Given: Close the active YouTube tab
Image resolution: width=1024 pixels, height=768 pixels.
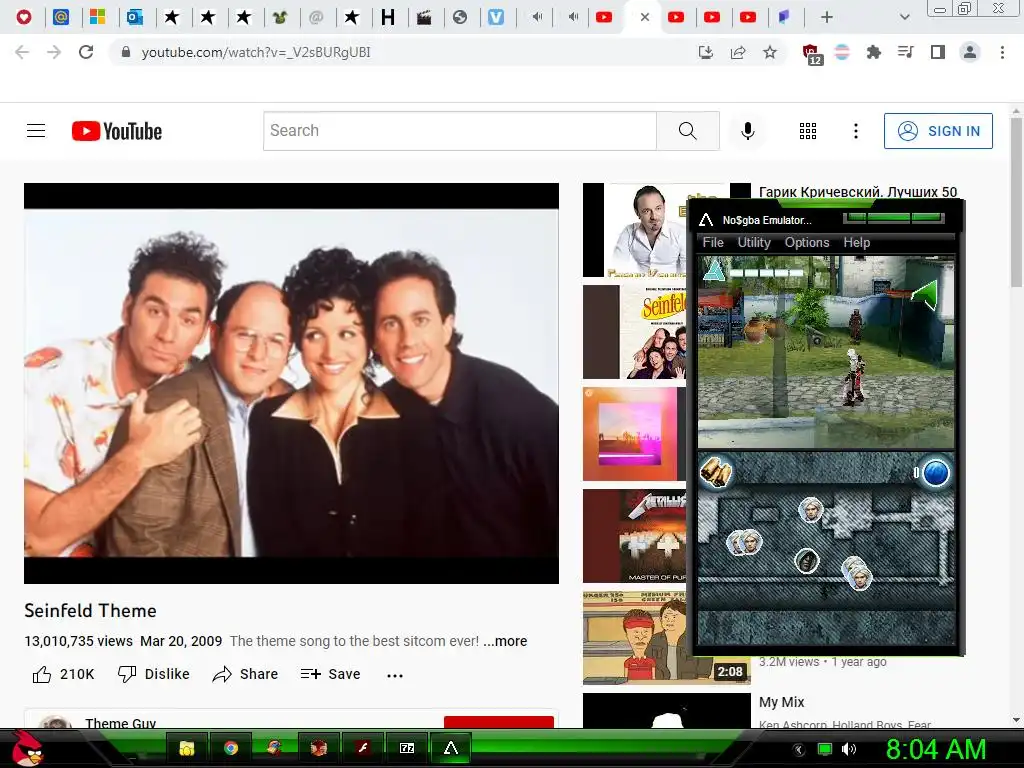Looking at the screenshot, I should [x=645, y=17].
